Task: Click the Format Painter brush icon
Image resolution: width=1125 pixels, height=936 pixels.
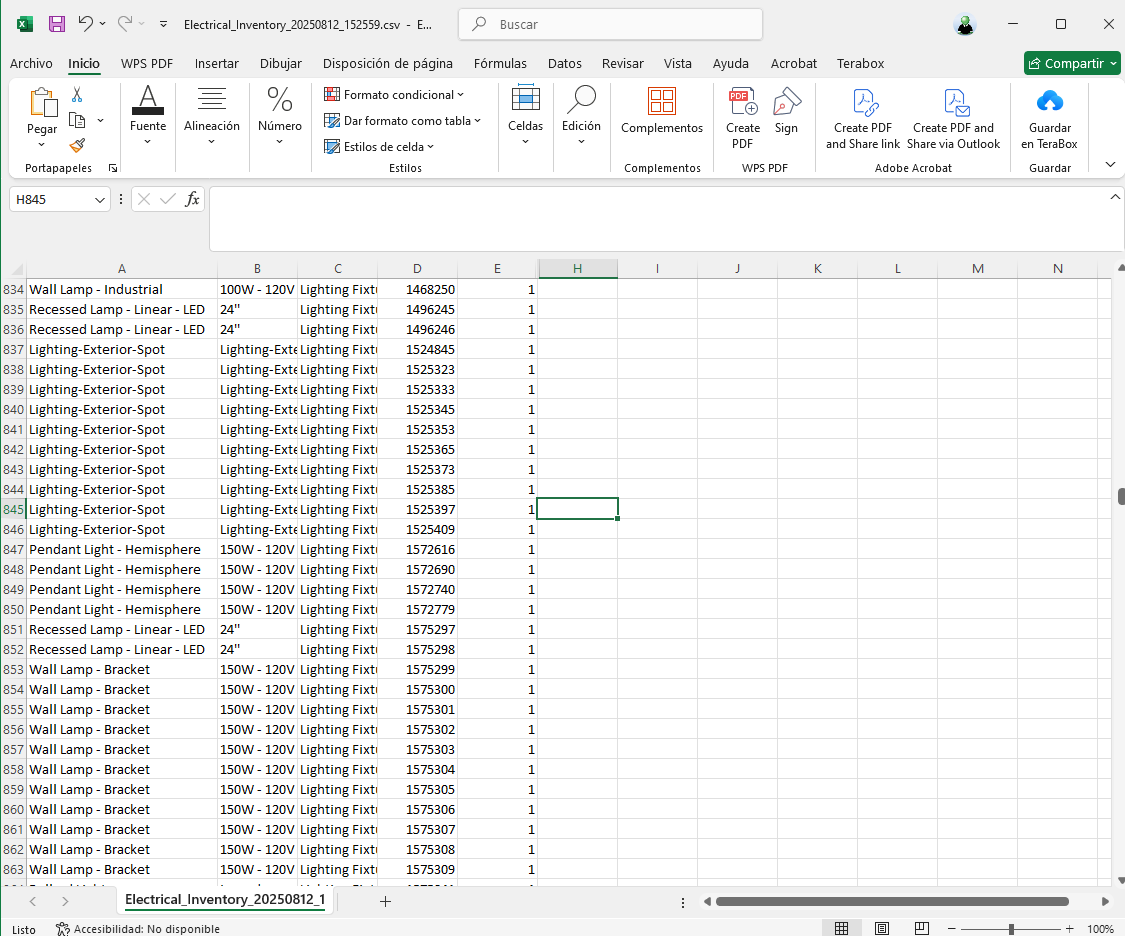Action: pos(77,145)
